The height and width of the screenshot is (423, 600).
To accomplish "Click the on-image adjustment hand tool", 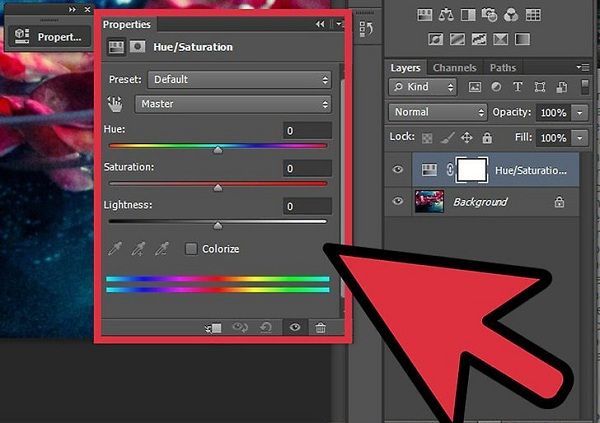I will click(x=116, y=104).
